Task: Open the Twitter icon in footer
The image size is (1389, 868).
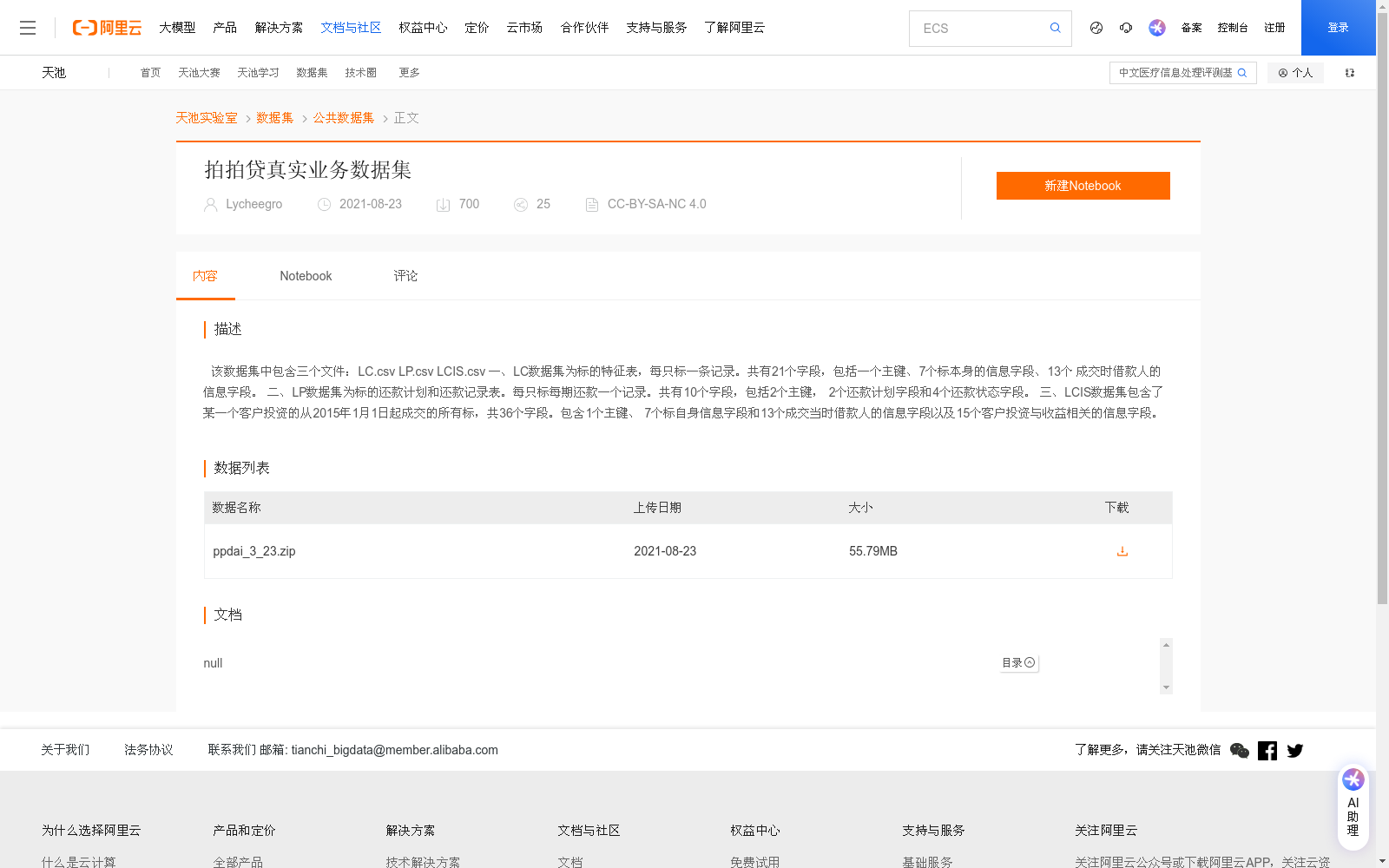Action: [1295, 751]
